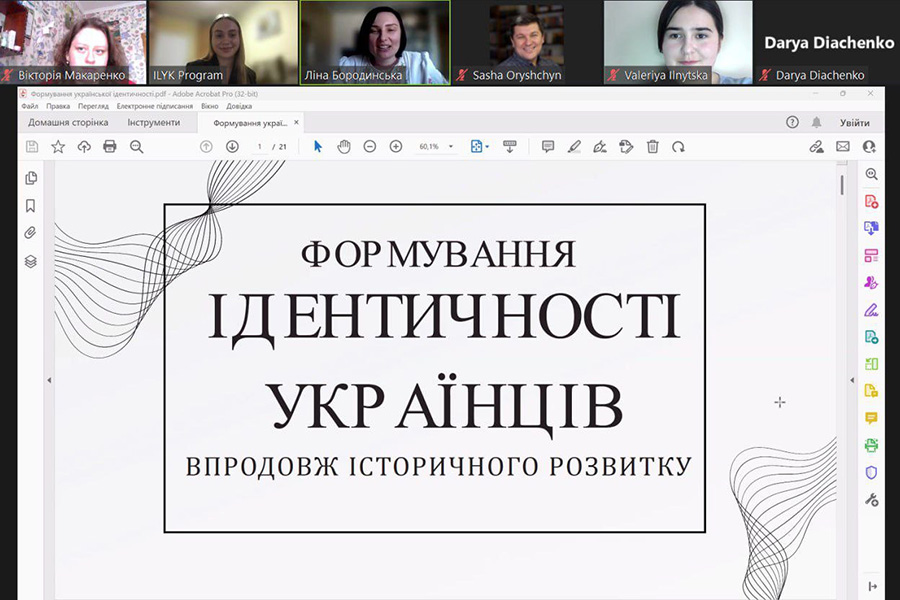
Task: Click the stamp tool icon
Action: (x=626, y=146)
